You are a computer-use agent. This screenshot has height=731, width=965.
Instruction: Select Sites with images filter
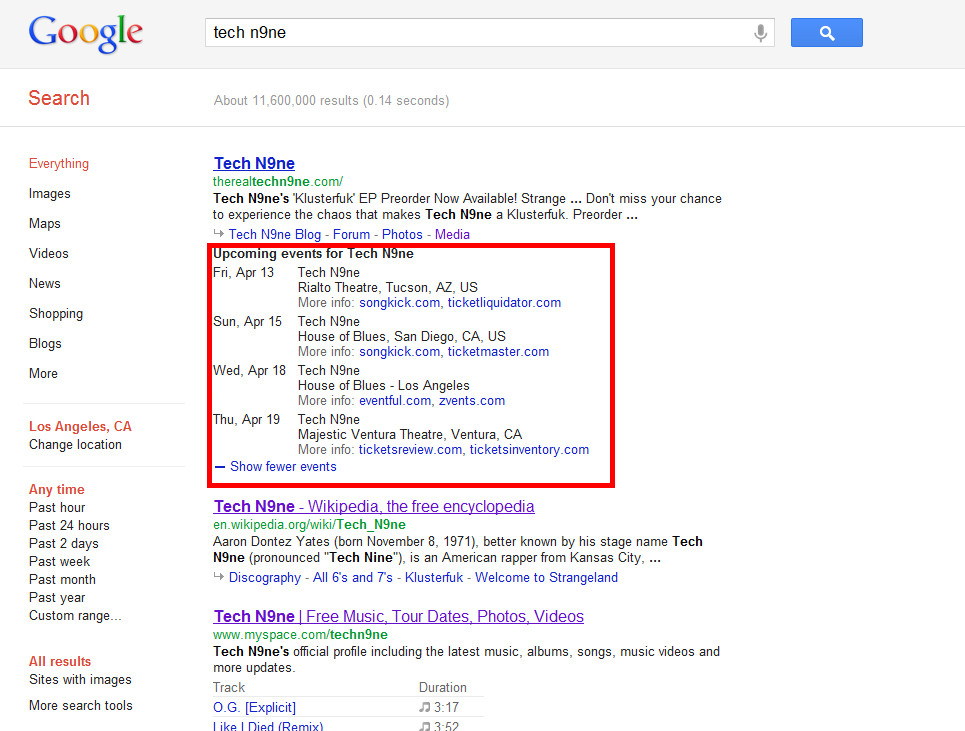click(x=80, y=679)
